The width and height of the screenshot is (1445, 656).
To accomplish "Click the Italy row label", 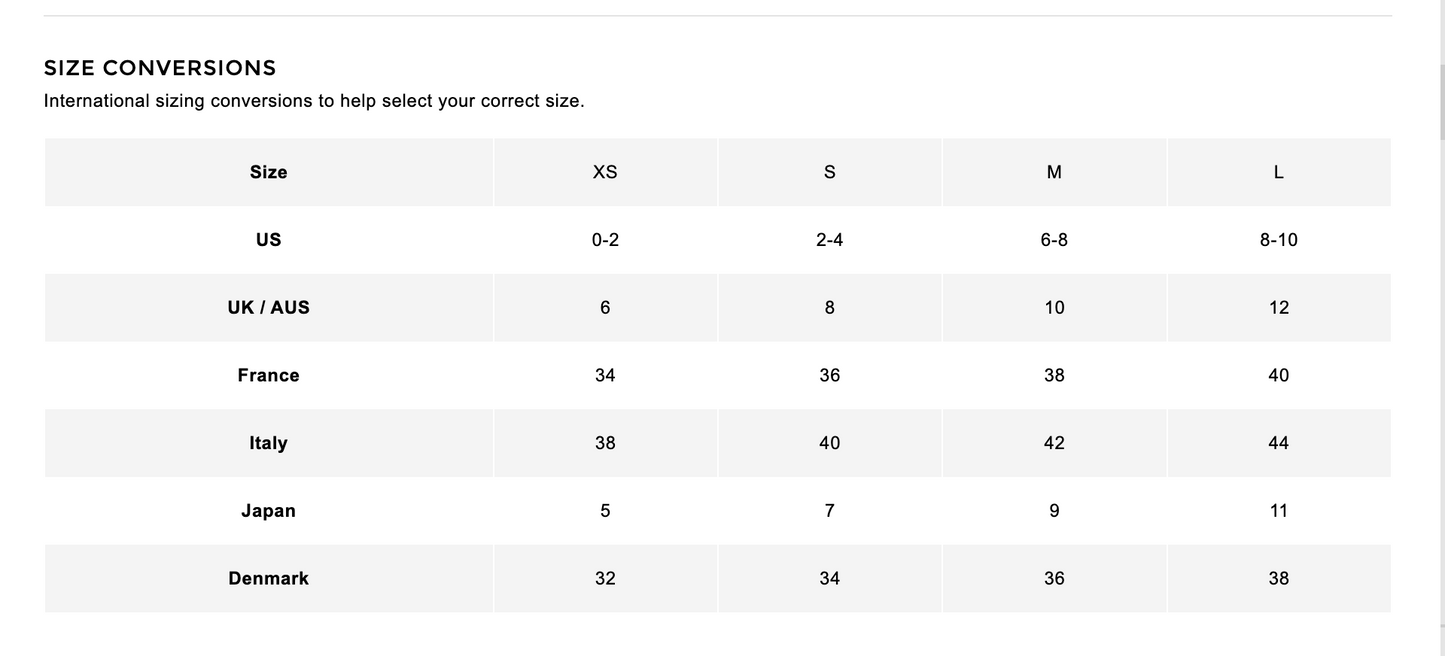I will (268, 443).
